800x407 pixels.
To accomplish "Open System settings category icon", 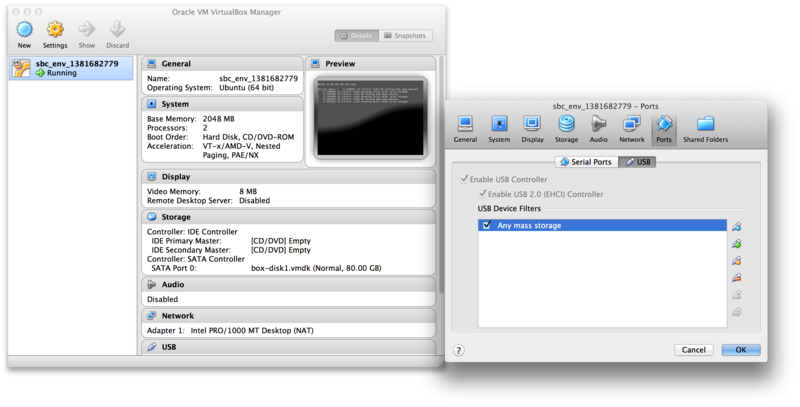I will tap(499, 129).
